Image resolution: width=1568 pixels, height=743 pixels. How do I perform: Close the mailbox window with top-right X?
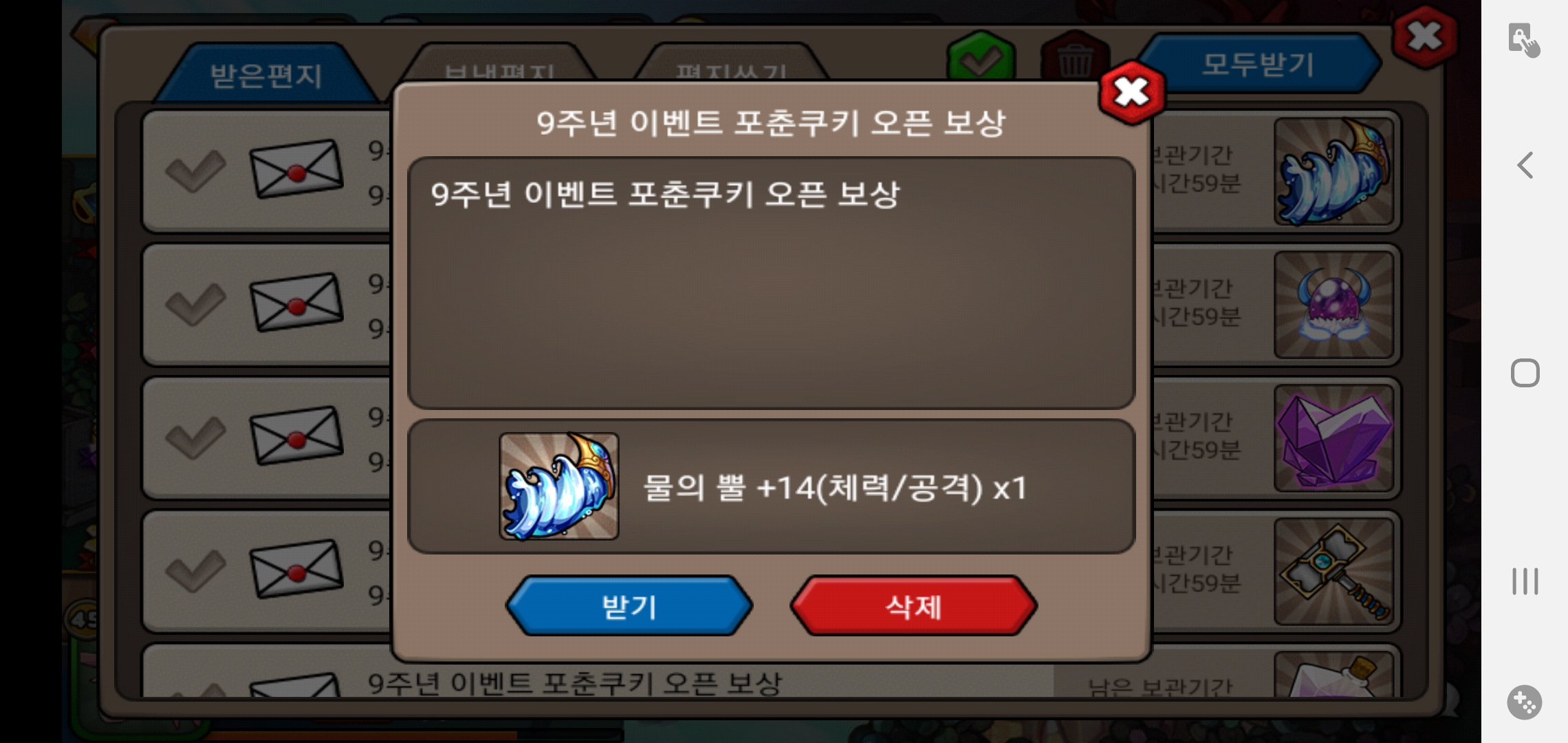tap(1424, 36)
